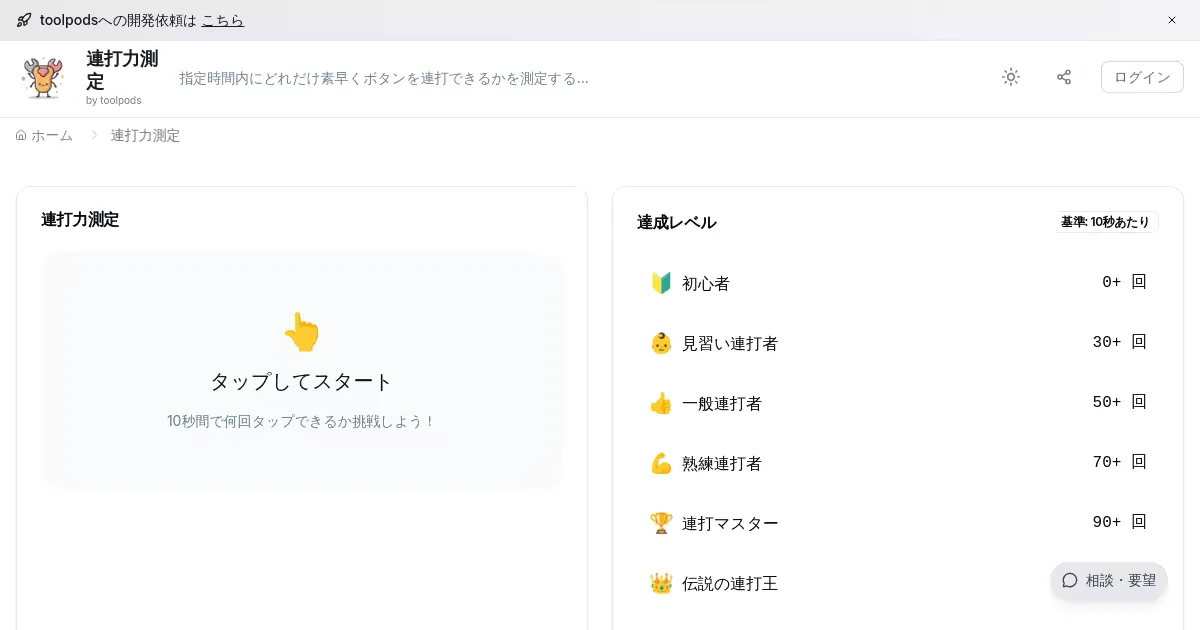Screen dimensions: 1200x630
Task: Click the rocket icon in announcement banner
Action: click(24, 20)
